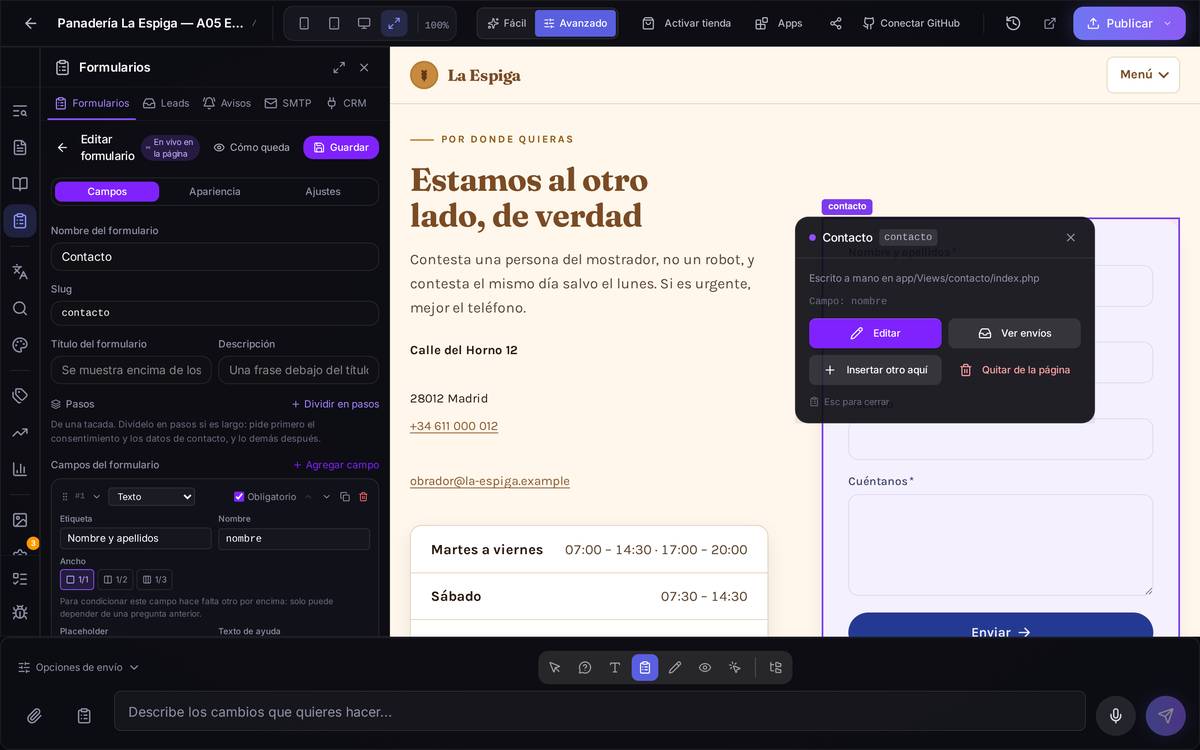
Task: Click Cómo queda preview toggle
Action: pos(251,147)
